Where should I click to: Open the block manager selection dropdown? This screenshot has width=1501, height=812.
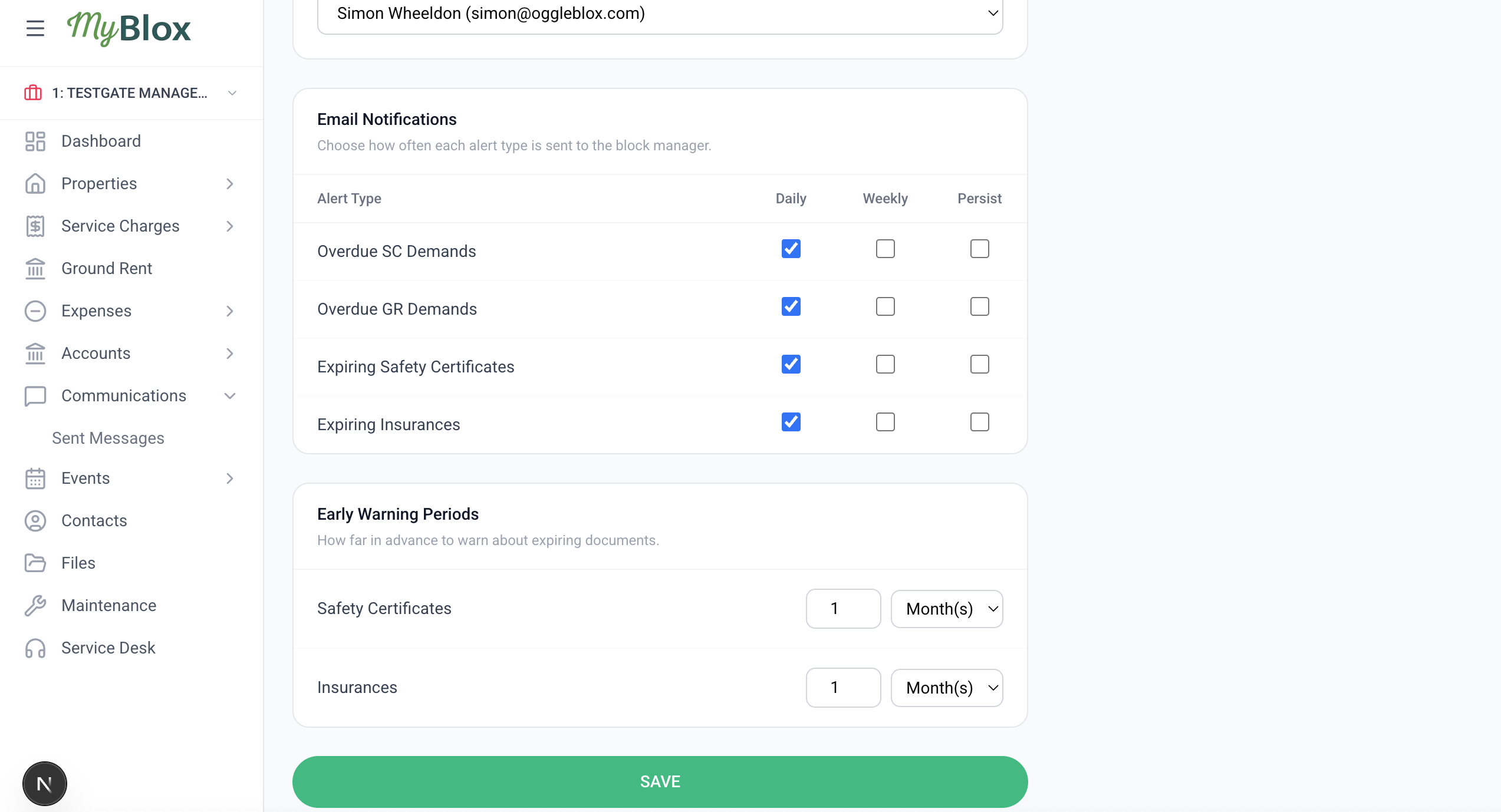coord(660,14)
